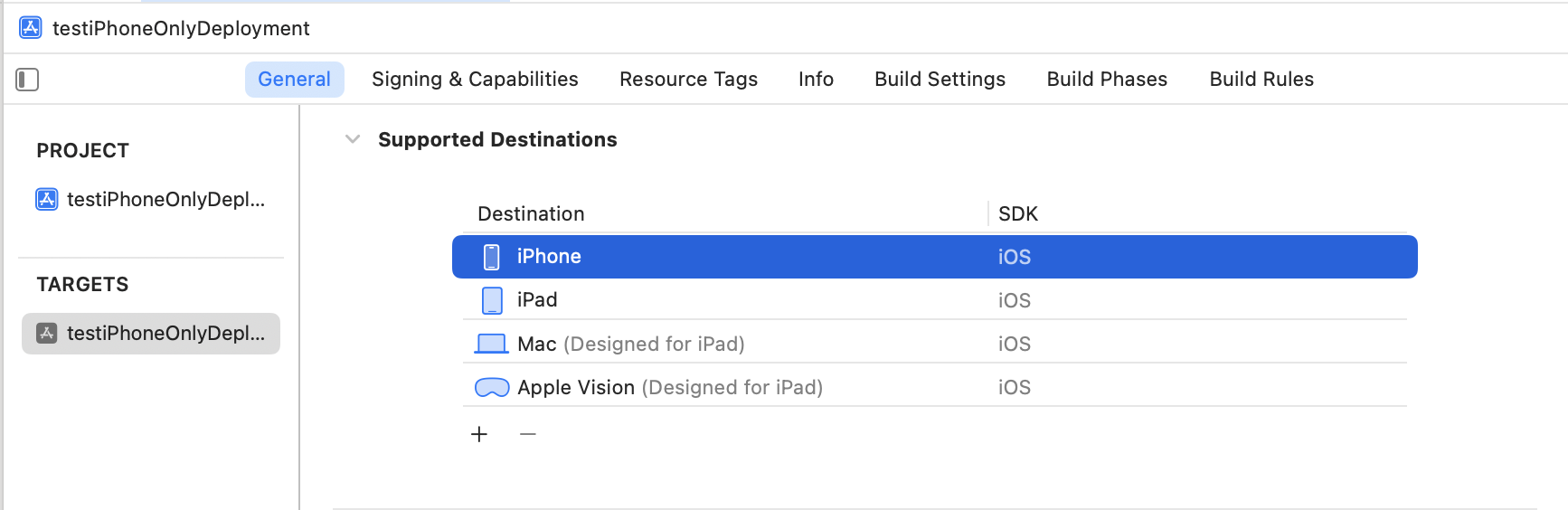Open the Build Settings tab

pyautogui.click(x=940, y=80)
